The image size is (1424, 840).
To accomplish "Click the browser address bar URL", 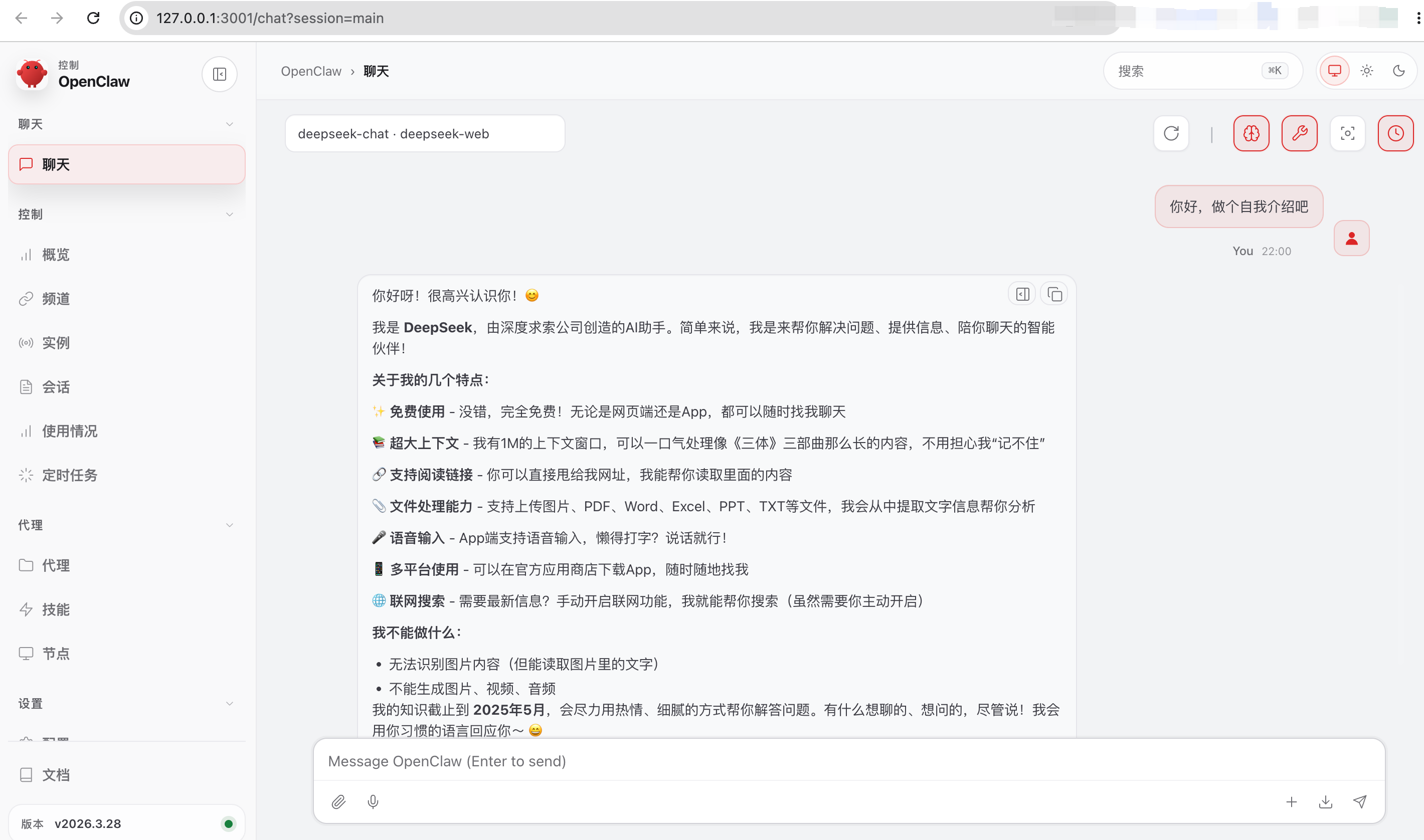I will pyautogui.click(x=270, y=18).
